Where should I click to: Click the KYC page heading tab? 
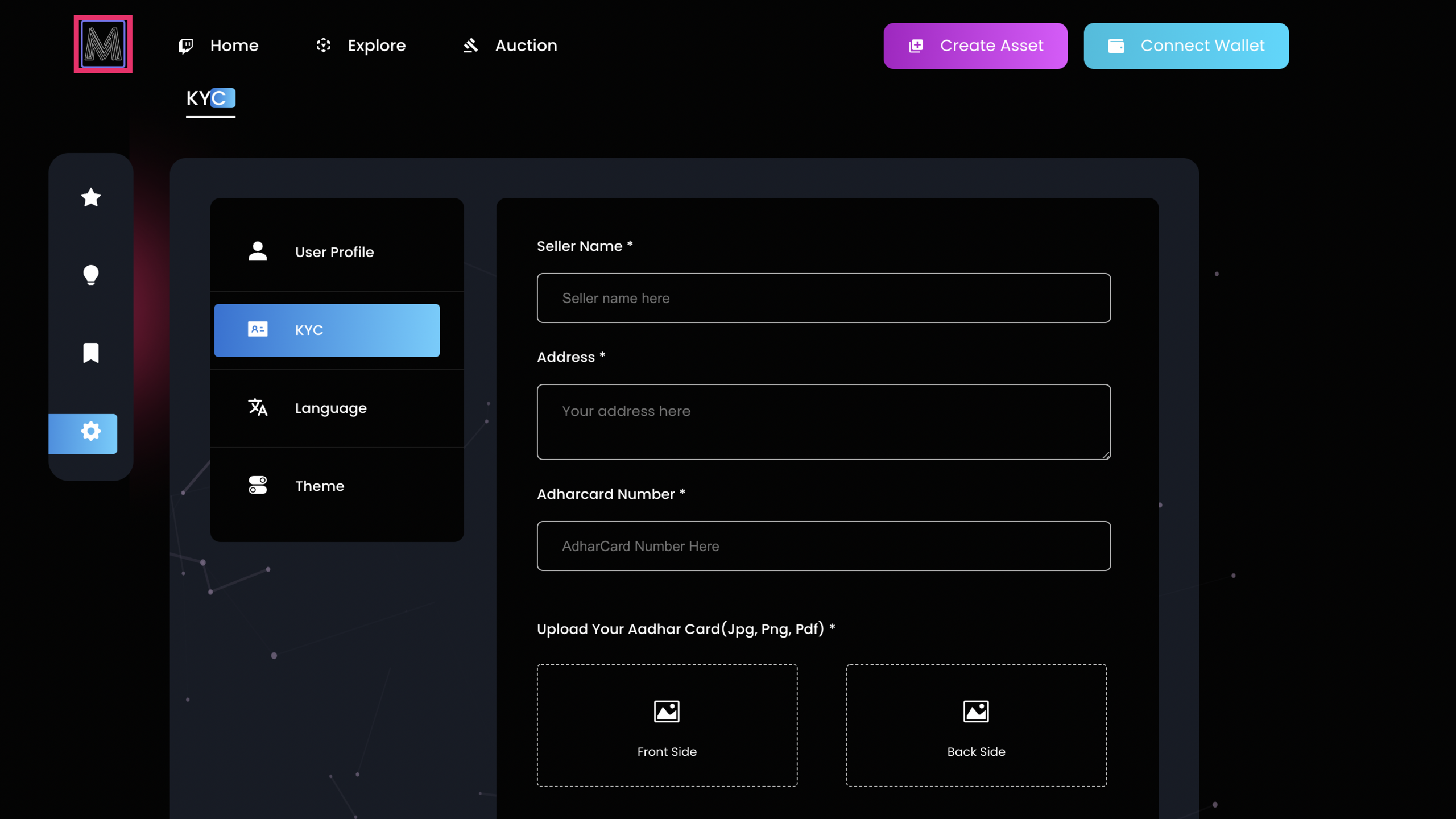click(x=210, y=99)
